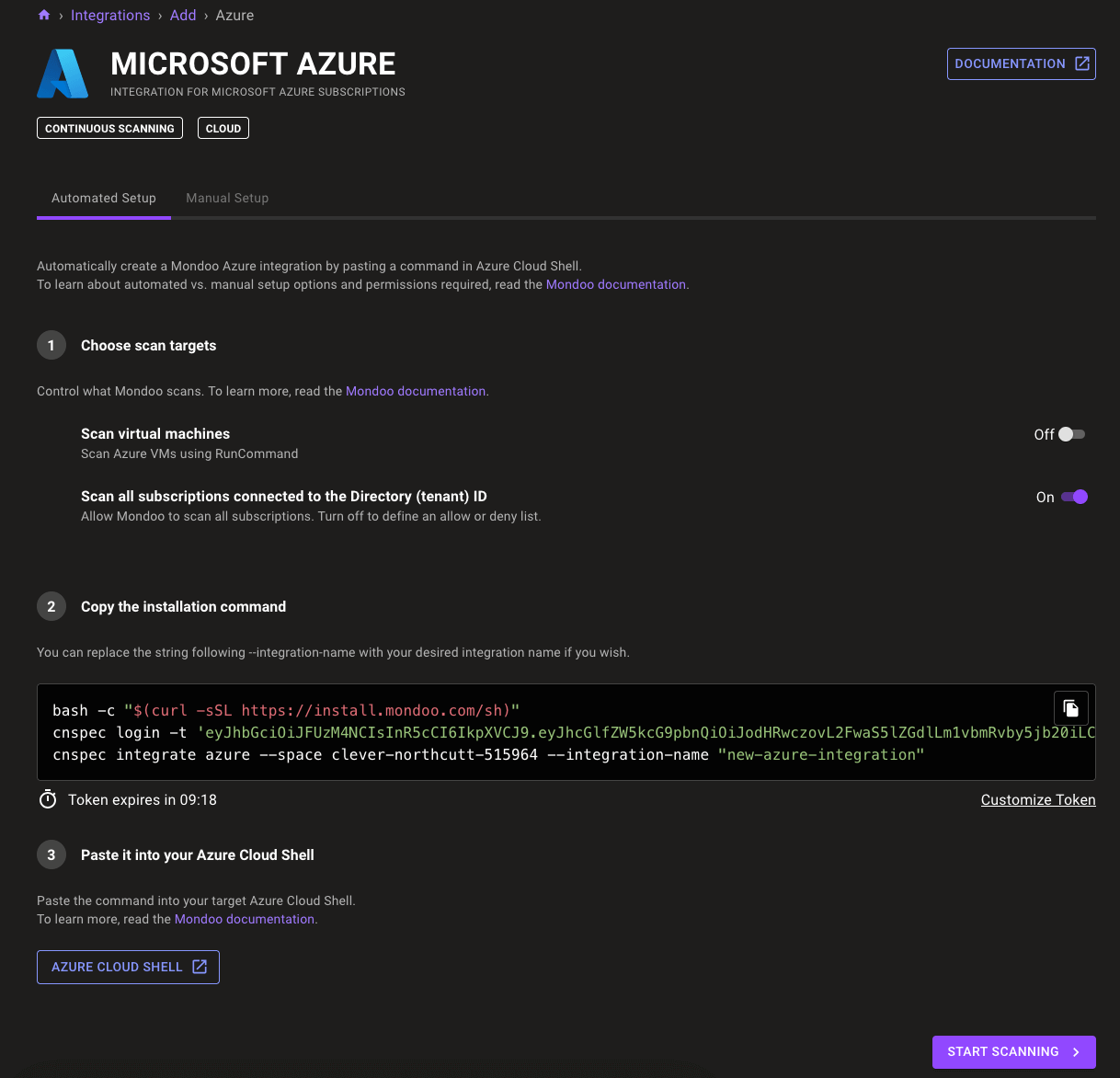This screenshot has height=1078, width=1120.
Task: Enable the Scan virtual machines toggle
Action: (1071, 434)
